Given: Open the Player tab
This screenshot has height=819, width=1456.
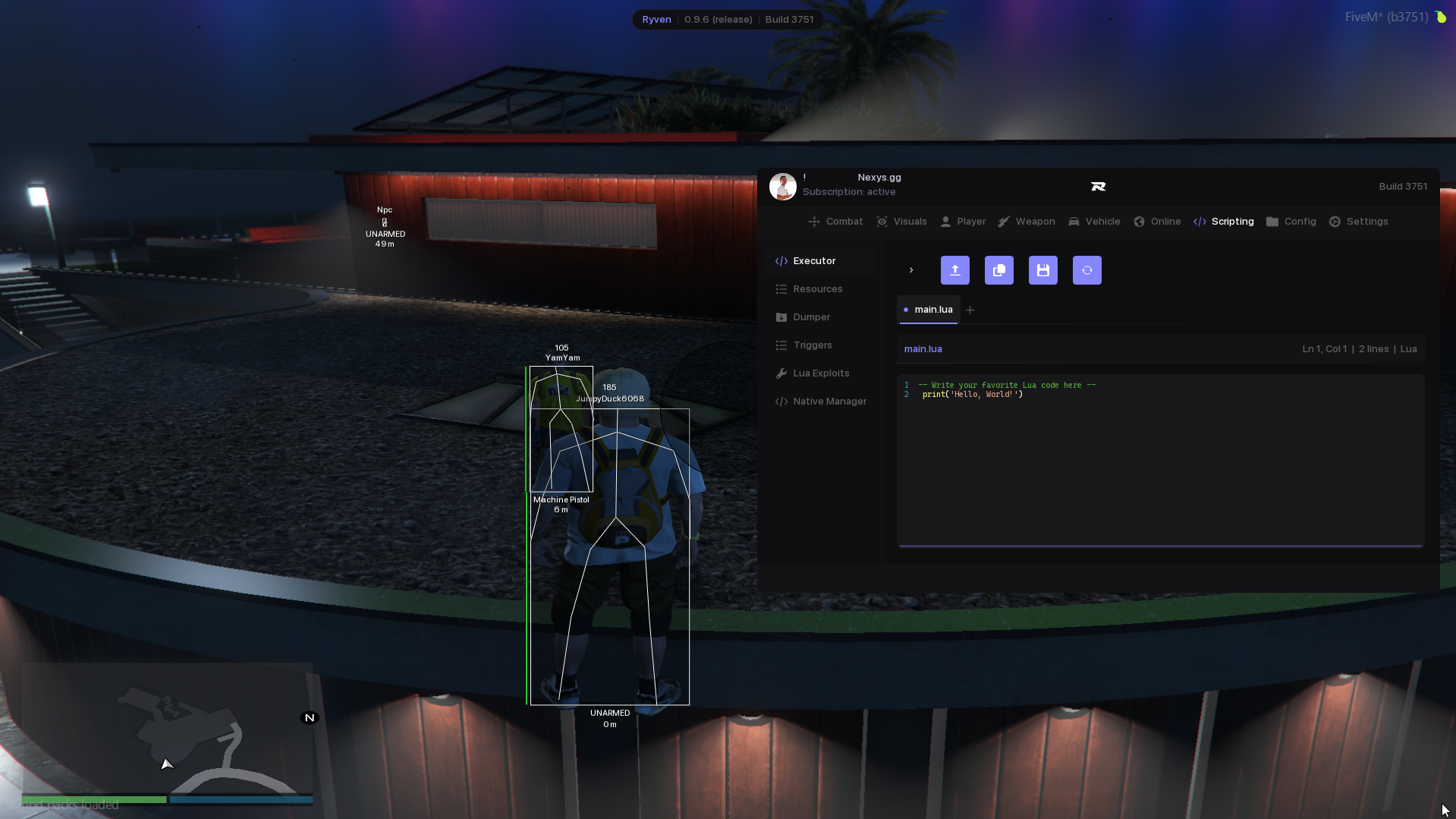Looking at the screenshot, I should 963,222.
